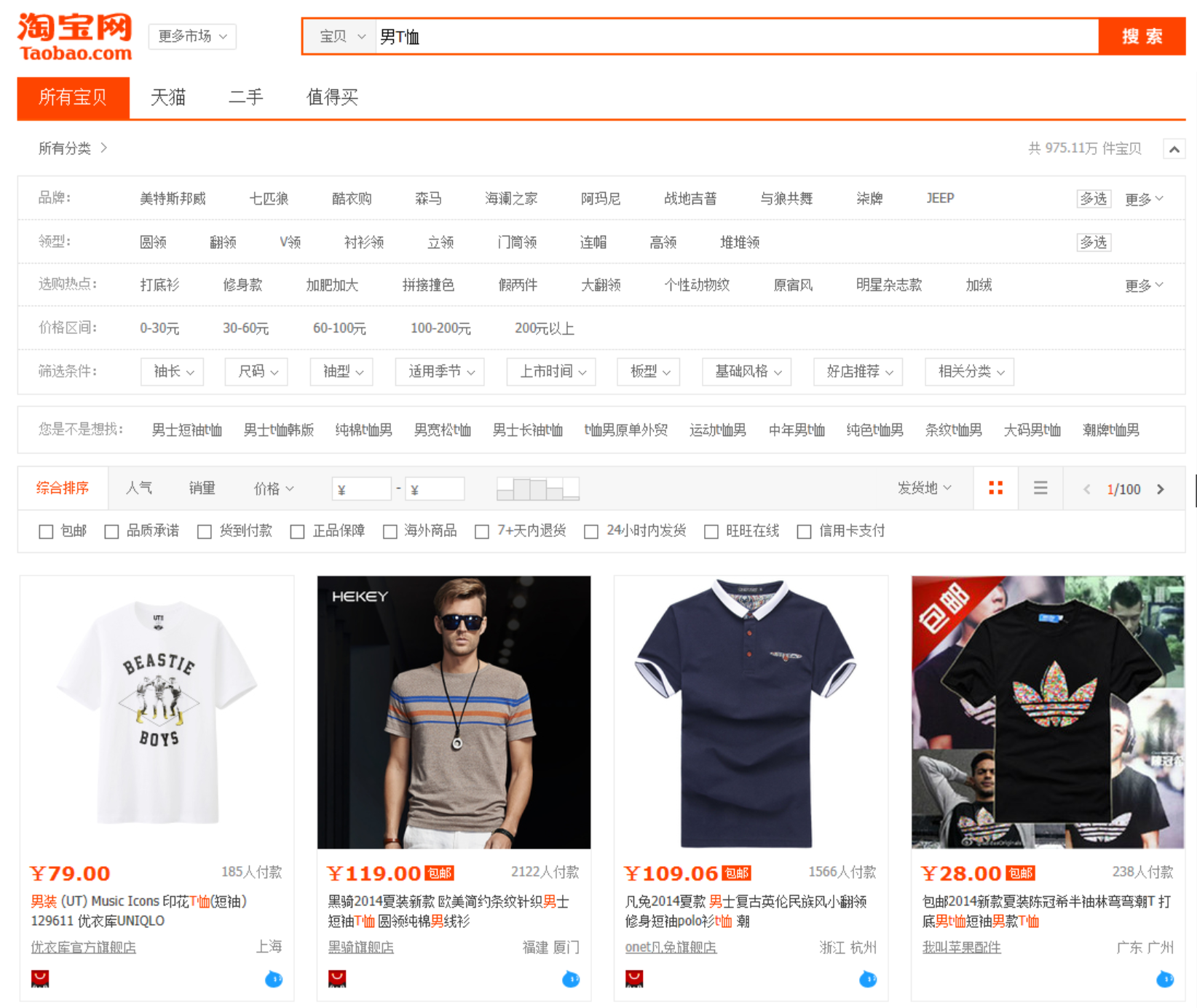Switch to grid view layout
Screen dimensions: 1197x1008
click(x=995, y=488)
